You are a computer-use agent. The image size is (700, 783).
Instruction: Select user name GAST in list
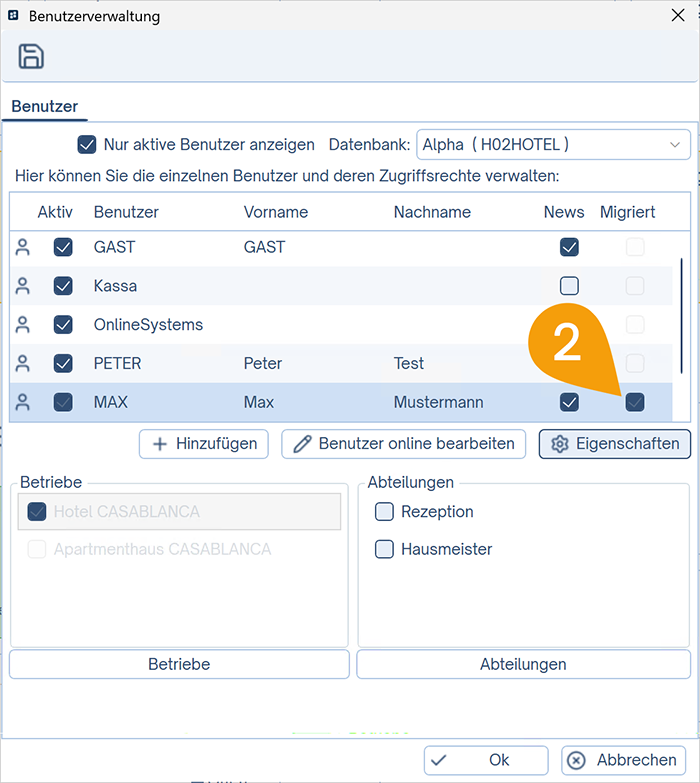(114, 247)
